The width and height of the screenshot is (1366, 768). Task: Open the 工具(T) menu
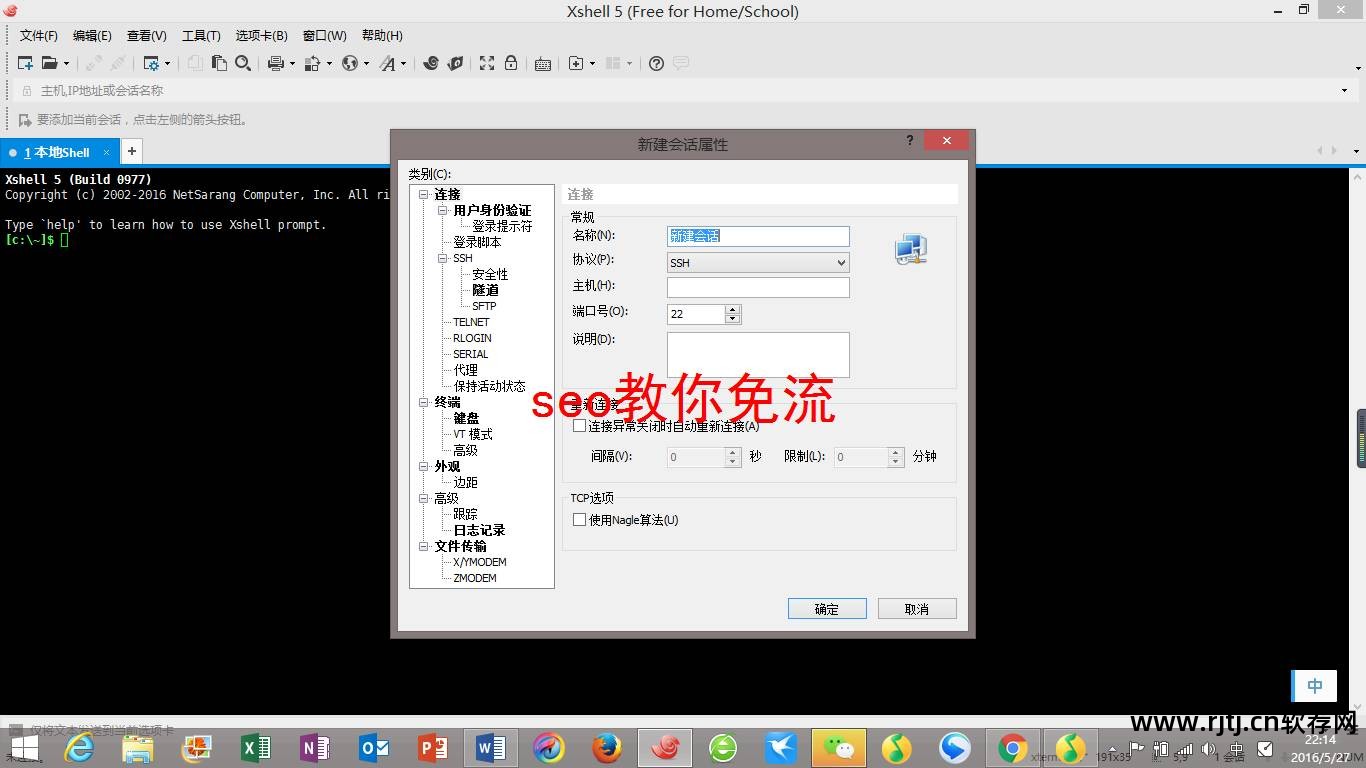point(201,36)
